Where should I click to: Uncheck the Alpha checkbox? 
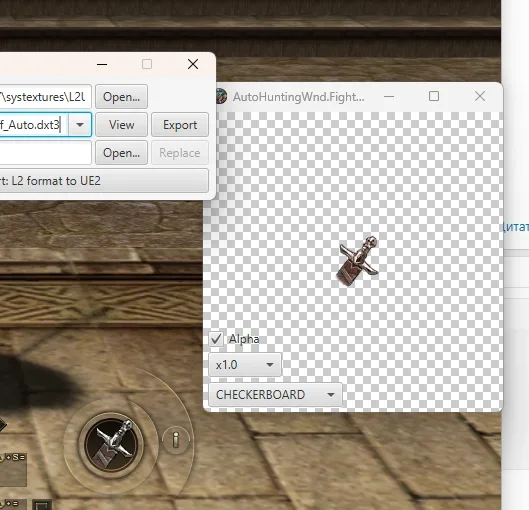[216, 339]
